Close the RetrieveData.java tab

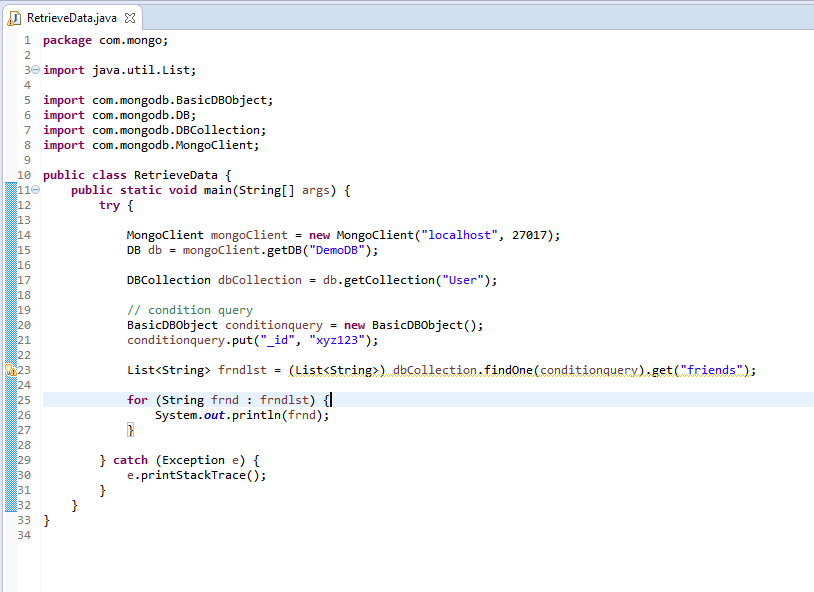point(130,18)
